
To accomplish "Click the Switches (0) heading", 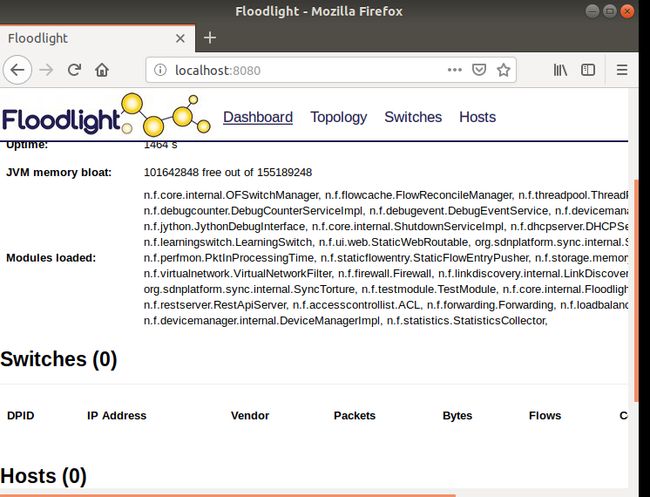I will (x=59, y=359).
